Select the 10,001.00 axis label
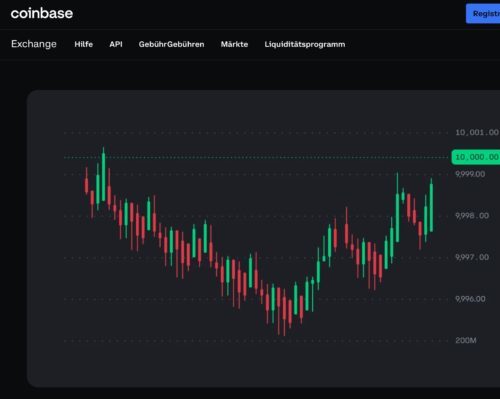 tap(477, 132)
